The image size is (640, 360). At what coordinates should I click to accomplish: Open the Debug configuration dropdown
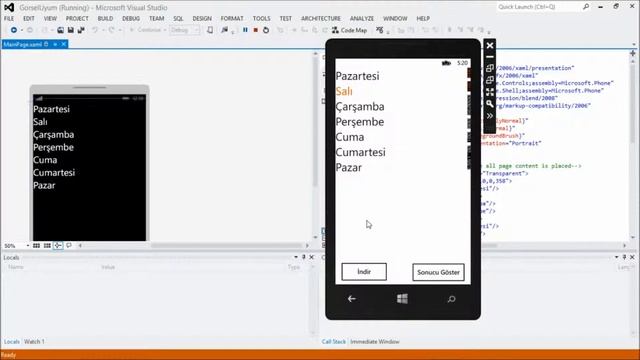point(184,30)
